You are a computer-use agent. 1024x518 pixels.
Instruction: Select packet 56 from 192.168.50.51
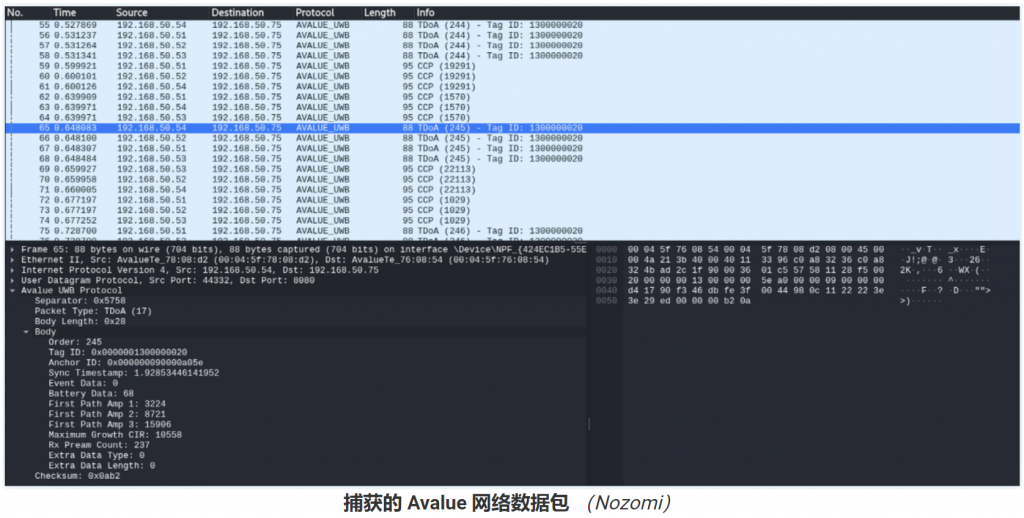click(x=513, y=35)
